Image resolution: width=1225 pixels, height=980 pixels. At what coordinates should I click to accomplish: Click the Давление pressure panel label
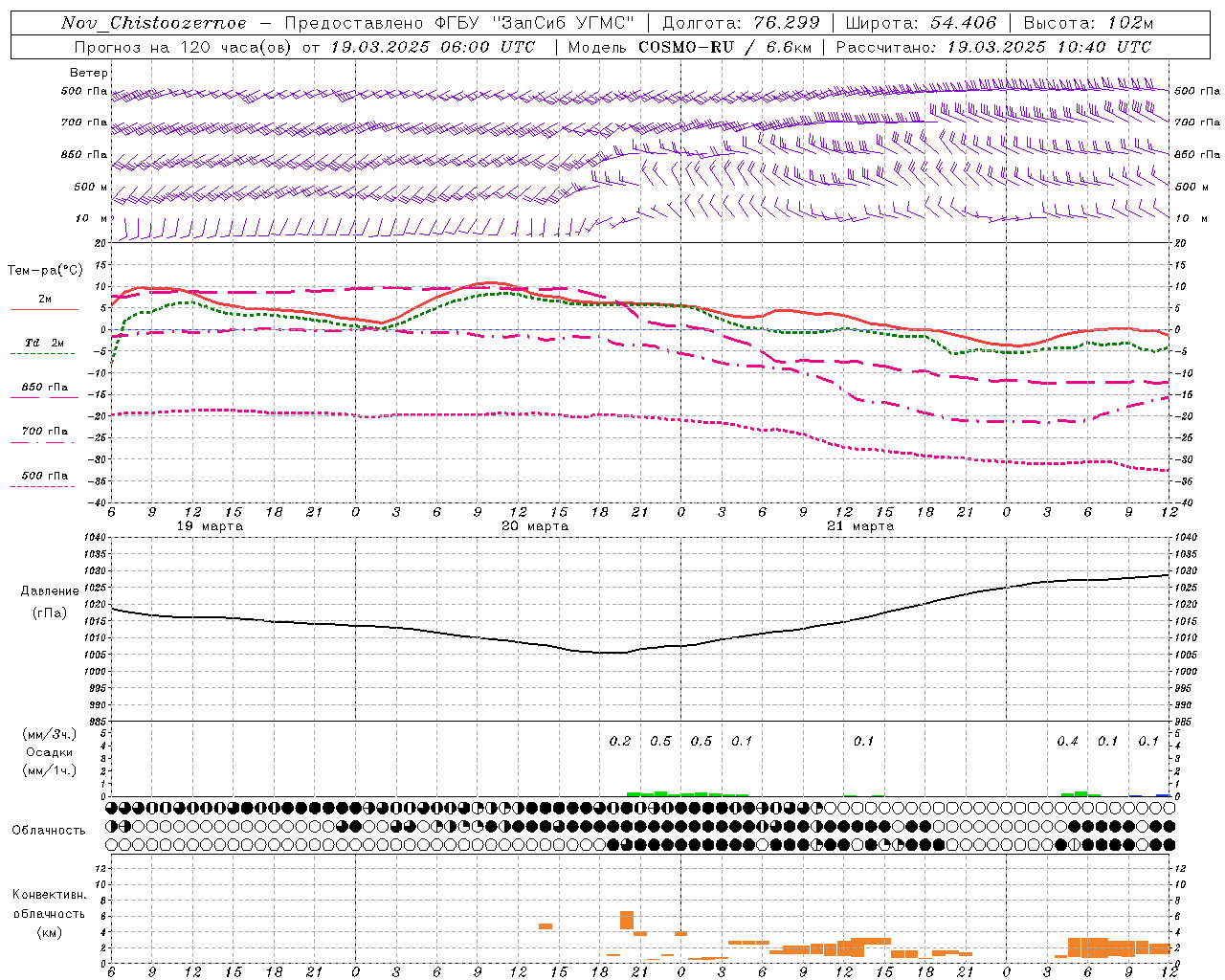[49, 591]
